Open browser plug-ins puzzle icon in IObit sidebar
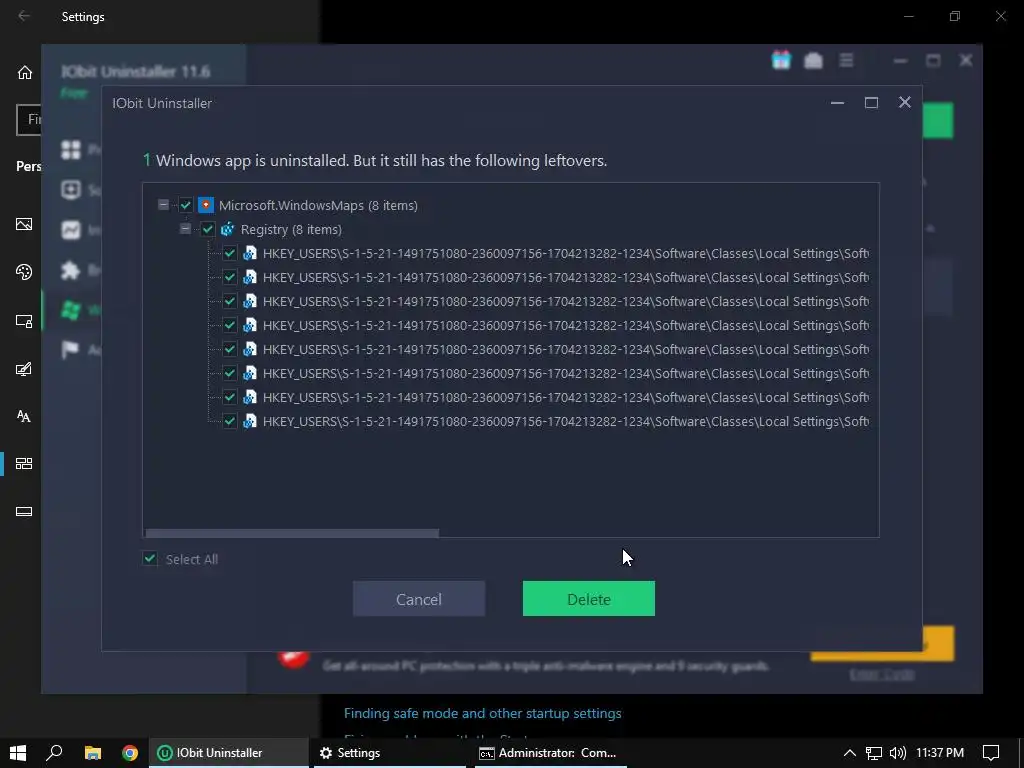This screenshot has width=1024, height=768. point(71,270)
